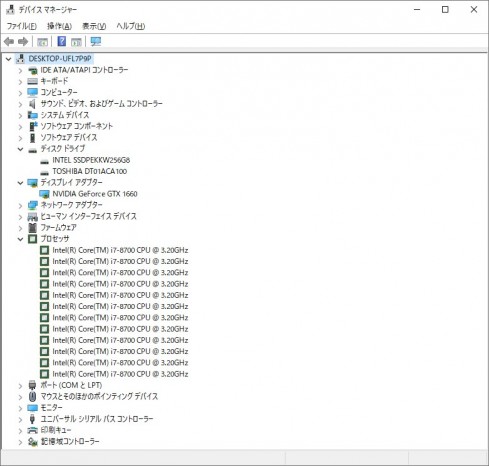Screen dimensions: 489x466
Task: Click the モニター category icon
Action: pos(32,408)
